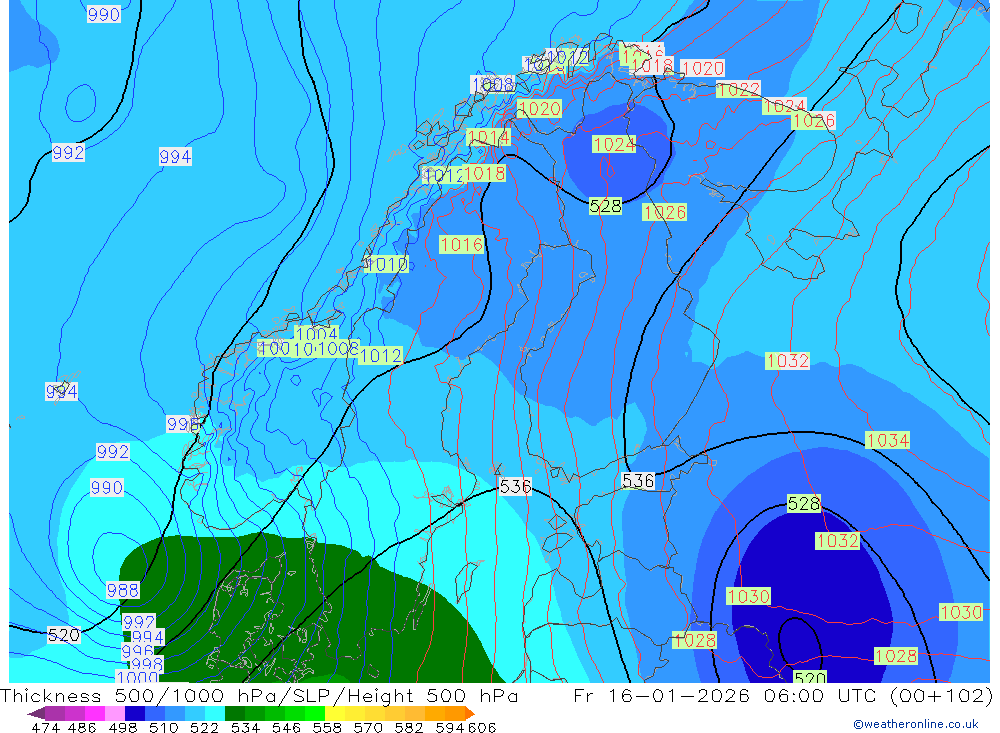
Task: Click the magenta swatch in the thickness legend
Action: (95, 713)
